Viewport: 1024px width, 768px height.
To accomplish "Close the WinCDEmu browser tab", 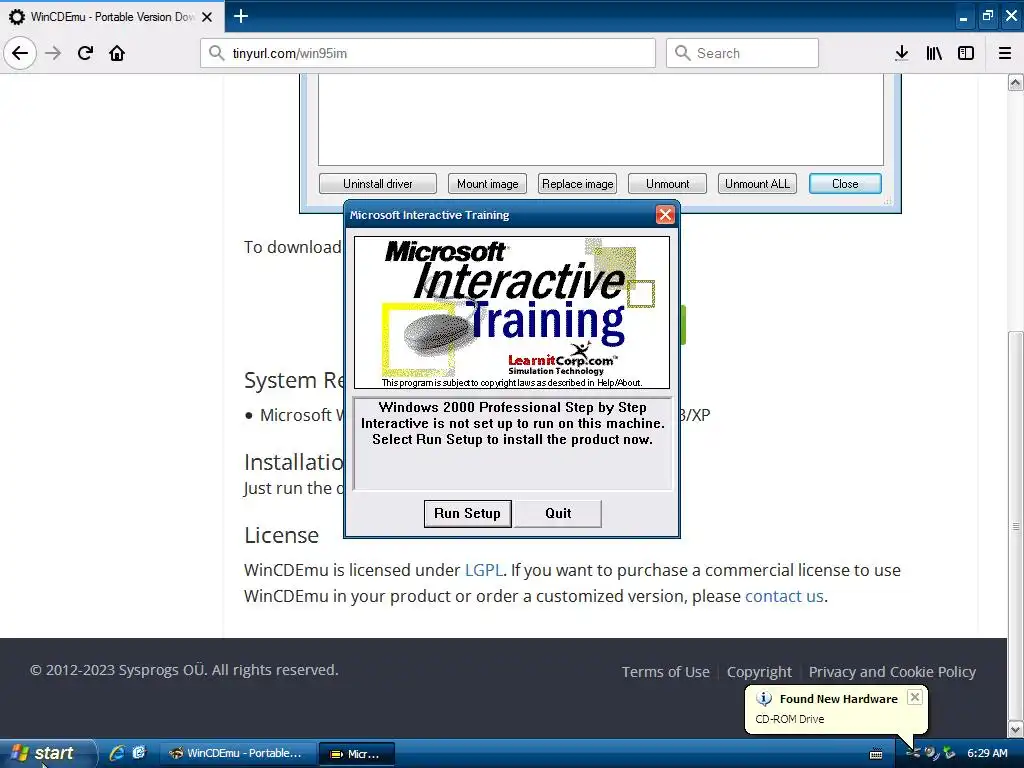I will [x=207, y=17].
